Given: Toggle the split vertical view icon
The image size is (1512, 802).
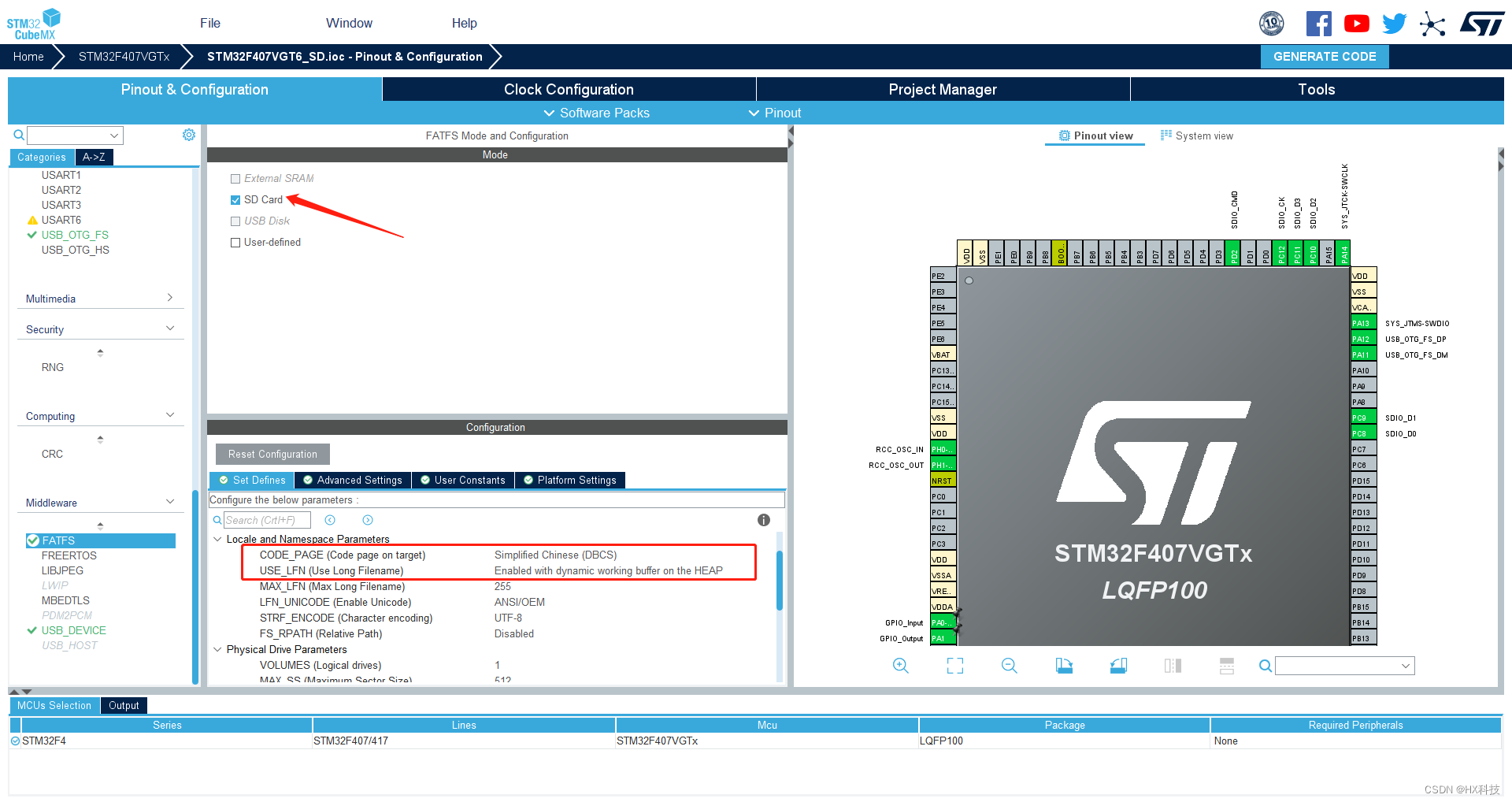Looking at the screenshot, I should pyautogui.click(x=1227, y=666).
